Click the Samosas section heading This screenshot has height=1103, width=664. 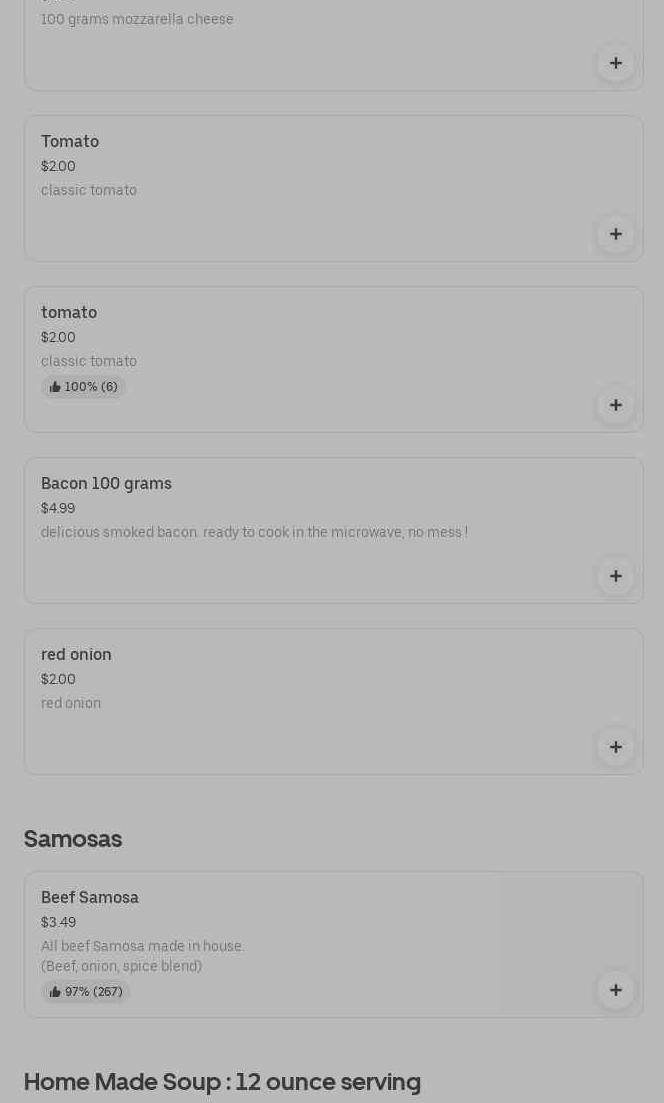tap(73, 839)
